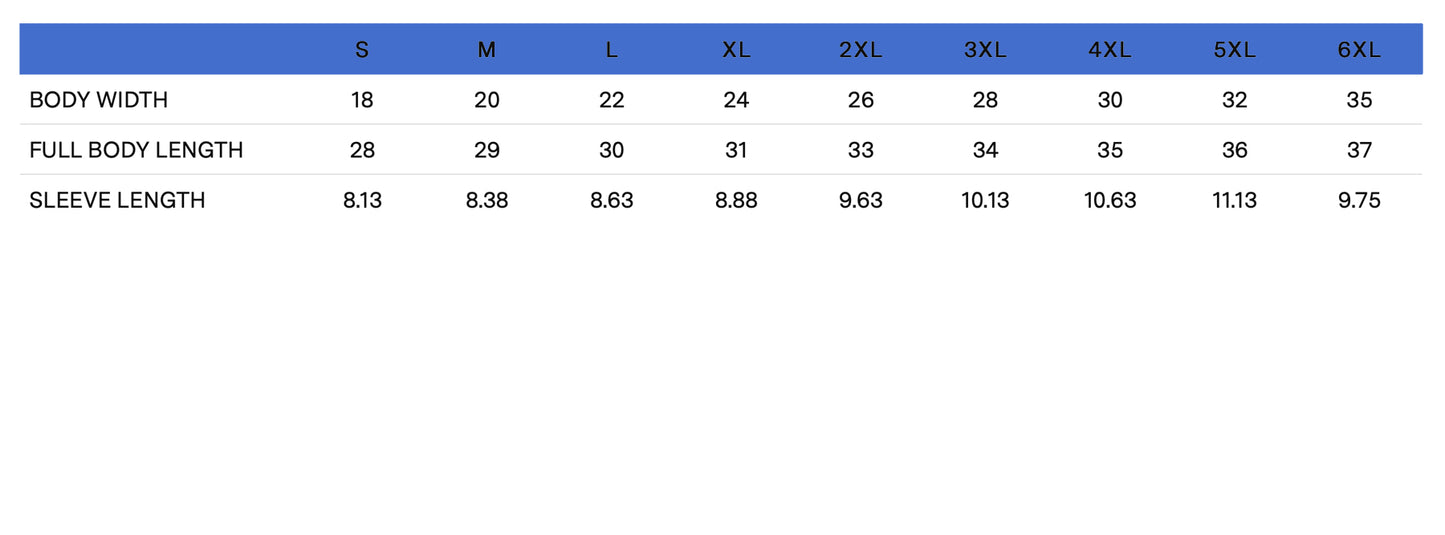Click full body length value 33
The width and height of the screenshot is (1445, 535).
(860, 150)
